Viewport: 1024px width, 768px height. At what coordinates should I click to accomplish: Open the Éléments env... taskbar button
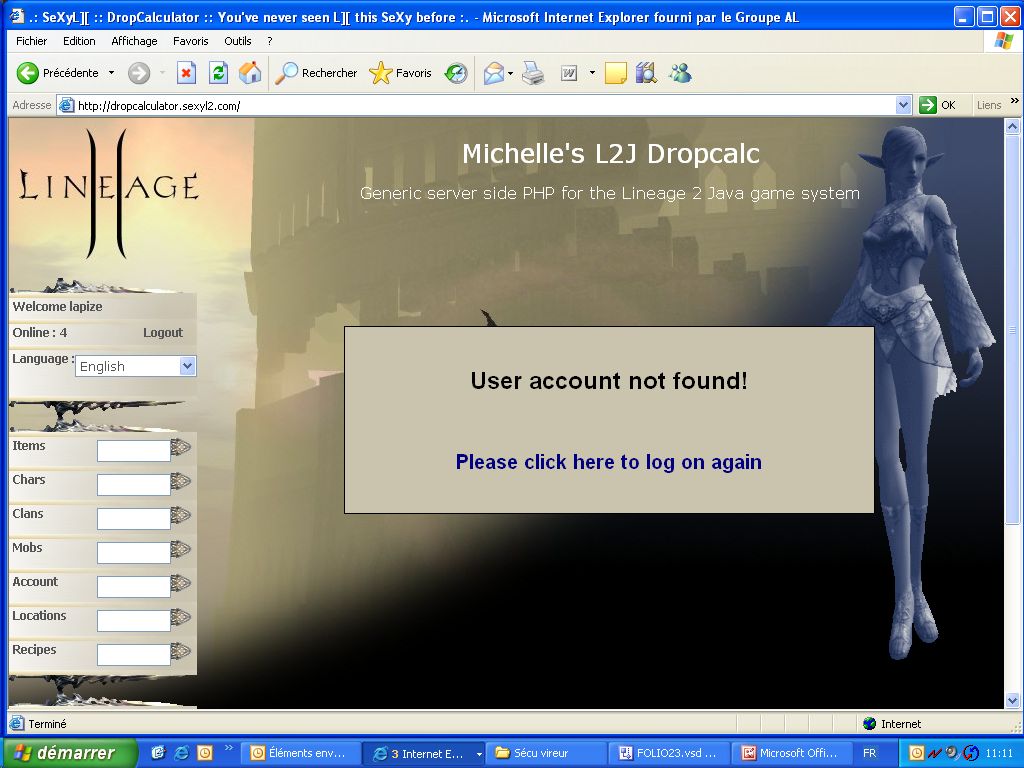[300, 753]
